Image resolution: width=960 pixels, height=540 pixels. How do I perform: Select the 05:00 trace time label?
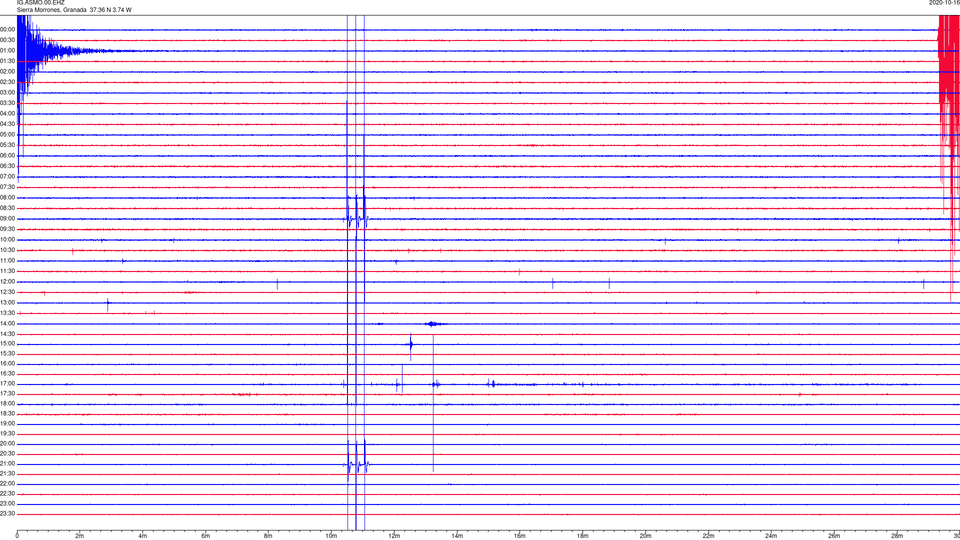(x=8, y=135)
